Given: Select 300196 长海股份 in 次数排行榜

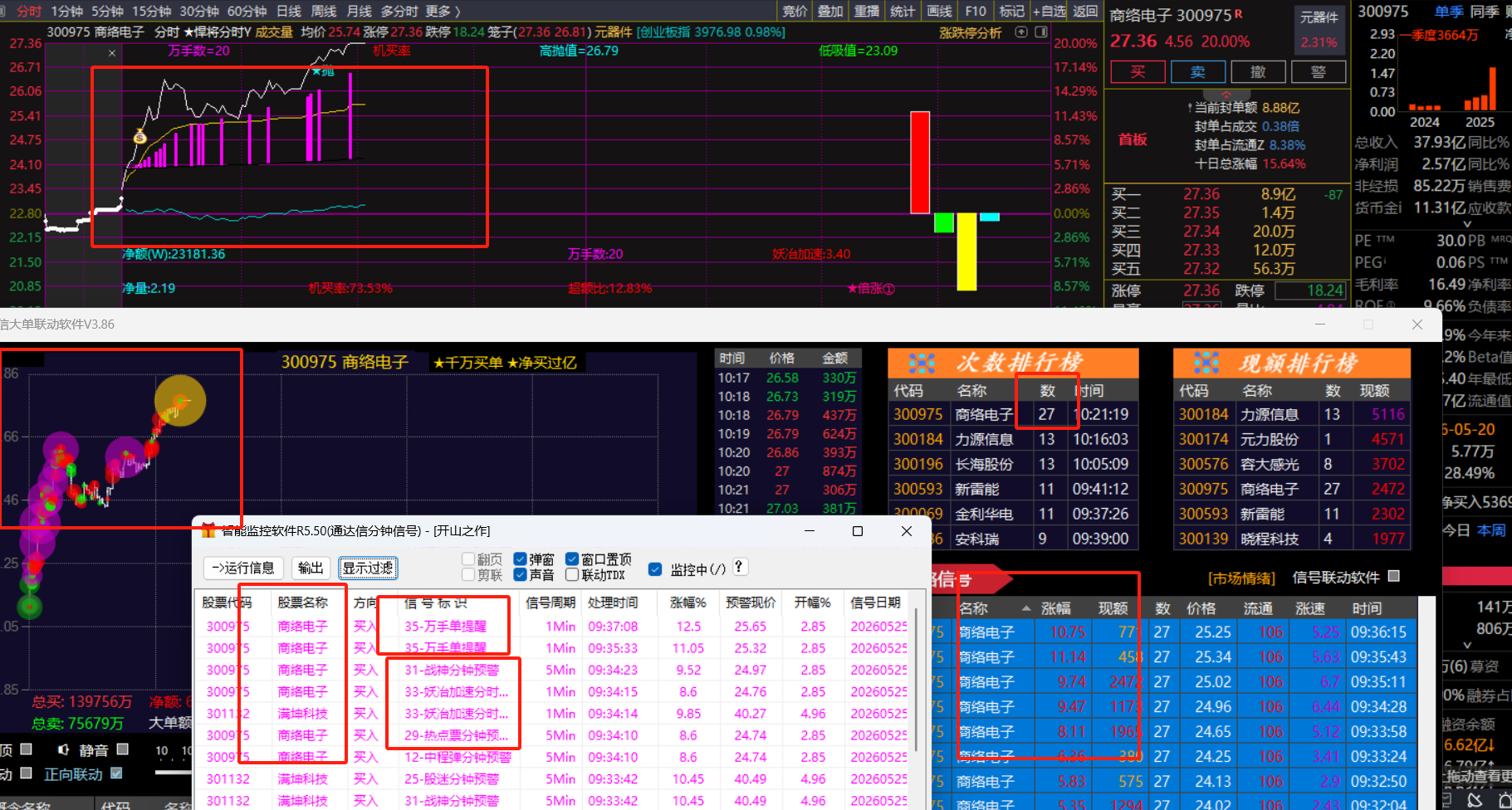Looking at the screenshot, I should coord(1011,464).
